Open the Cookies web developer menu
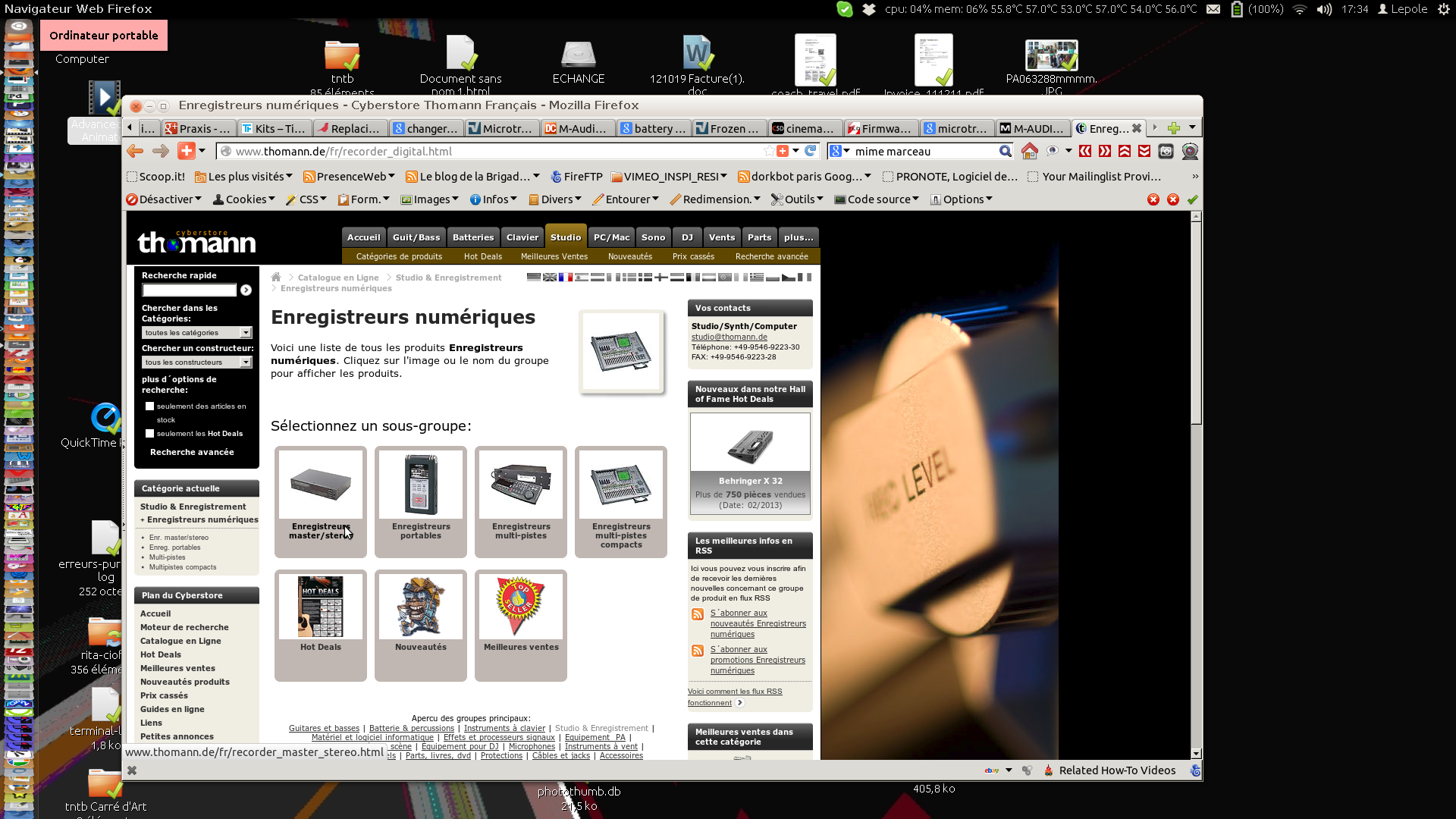This screenshot has width=1456, height=819. point(244,199)
